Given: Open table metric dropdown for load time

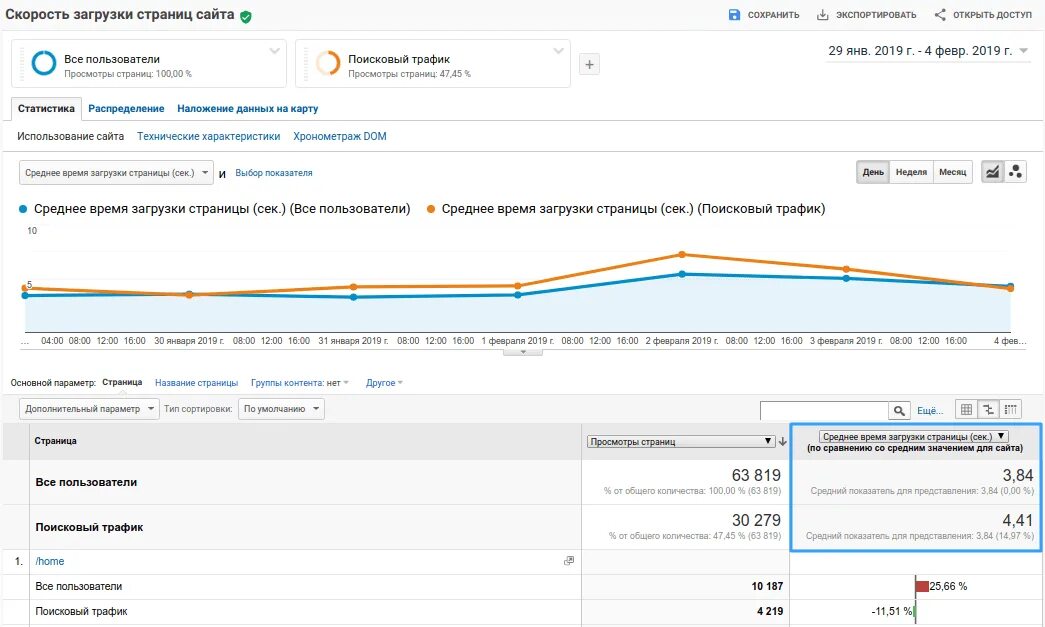Looking at the screenshot, I should [x=914, y=436].
